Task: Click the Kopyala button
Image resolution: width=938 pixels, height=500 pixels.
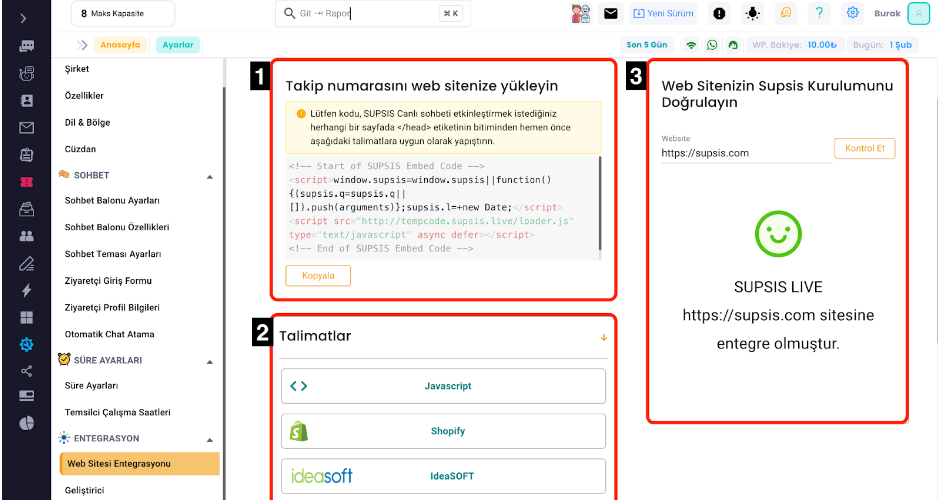Action: [x=318, y=276]
